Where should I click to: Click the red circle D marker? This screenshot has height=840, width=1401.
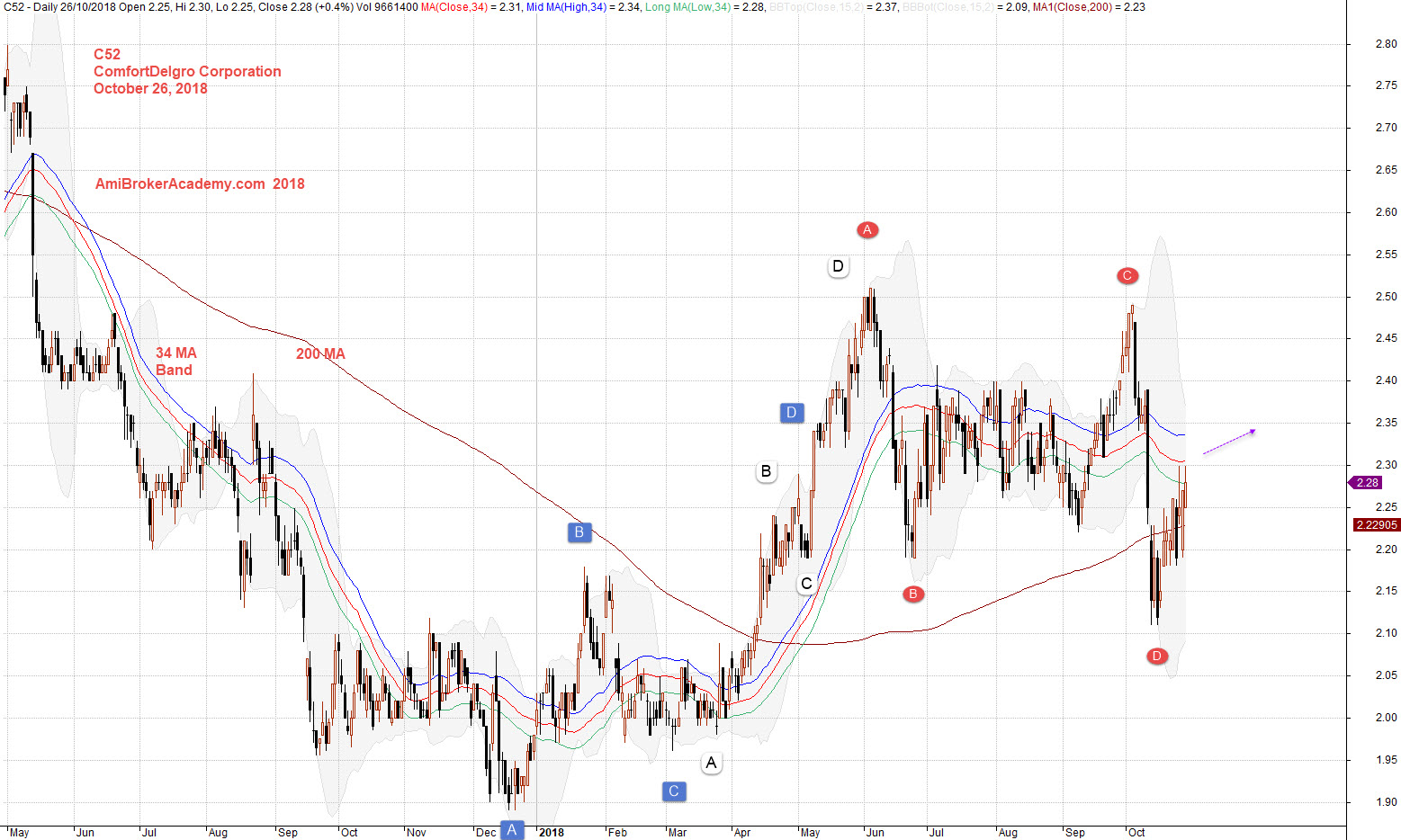point(1157,656)
